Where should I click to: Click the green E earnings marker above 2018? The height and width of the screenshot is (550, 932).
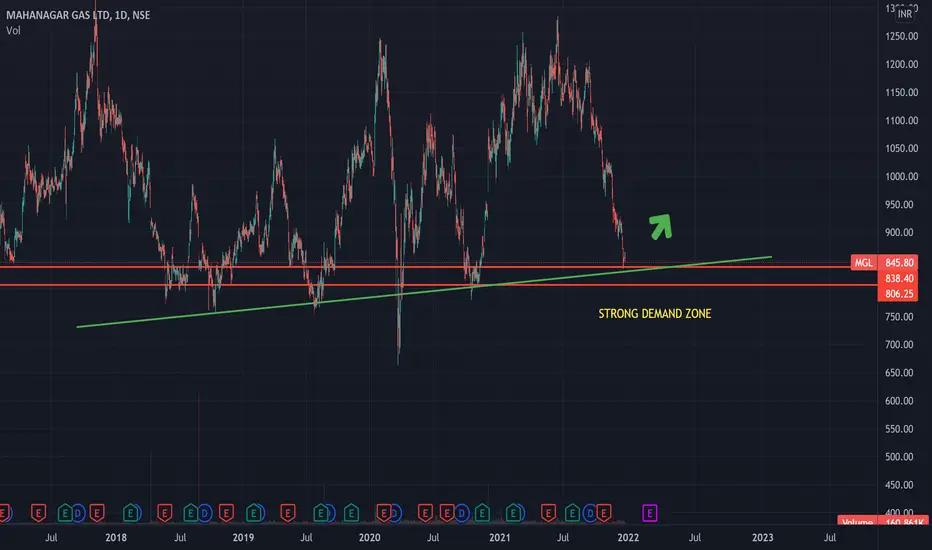pyautogui.click(x=131, y=513)
